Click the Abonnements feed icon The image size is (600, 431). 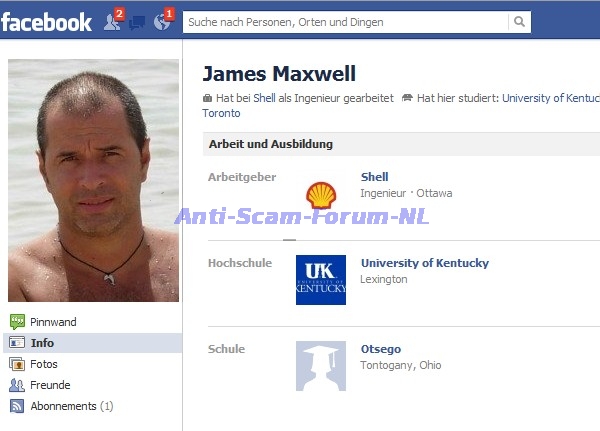(17, 406)
